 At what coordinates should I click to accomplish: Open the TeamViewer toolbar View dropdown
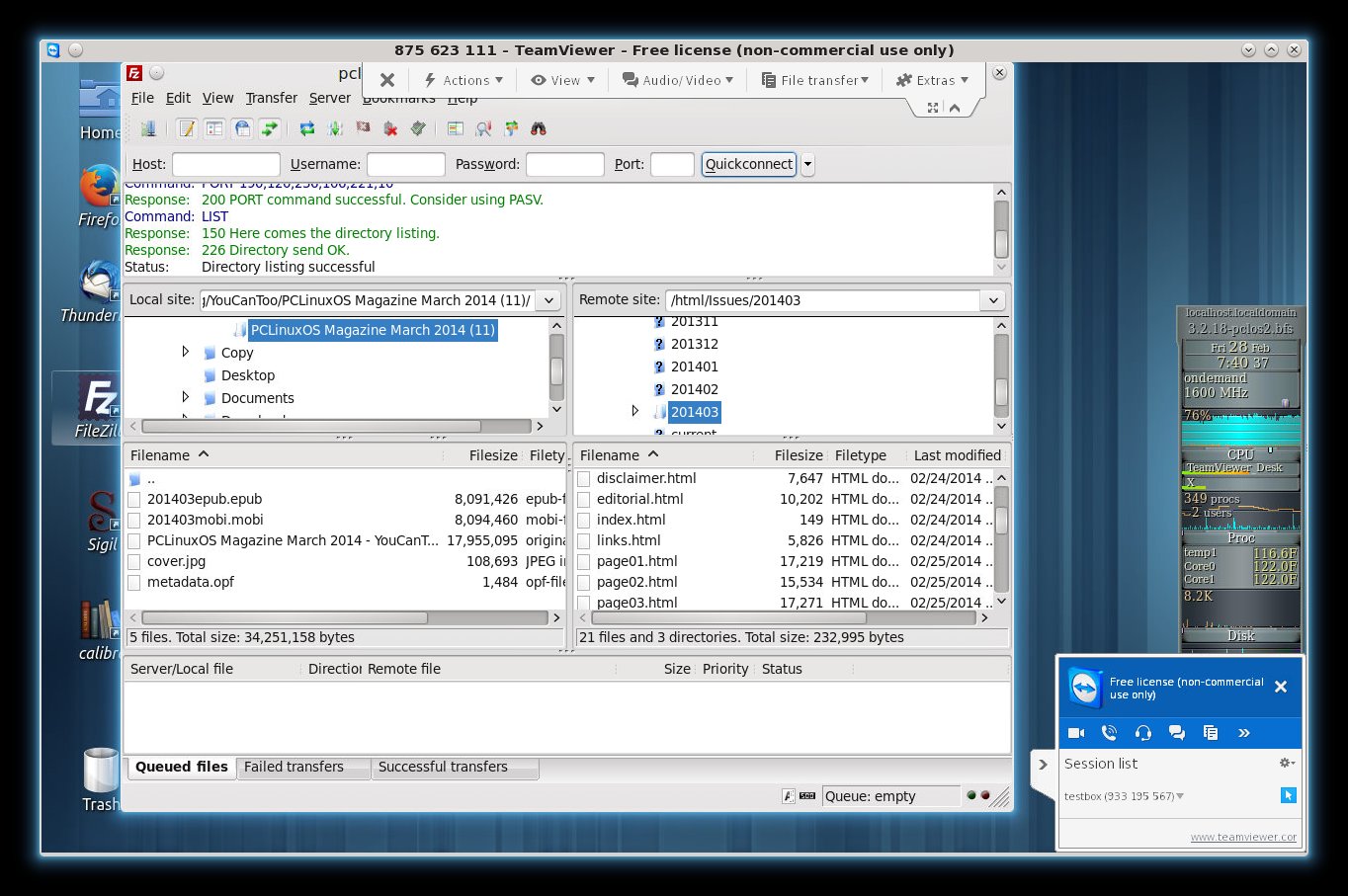tap(563, 80)
